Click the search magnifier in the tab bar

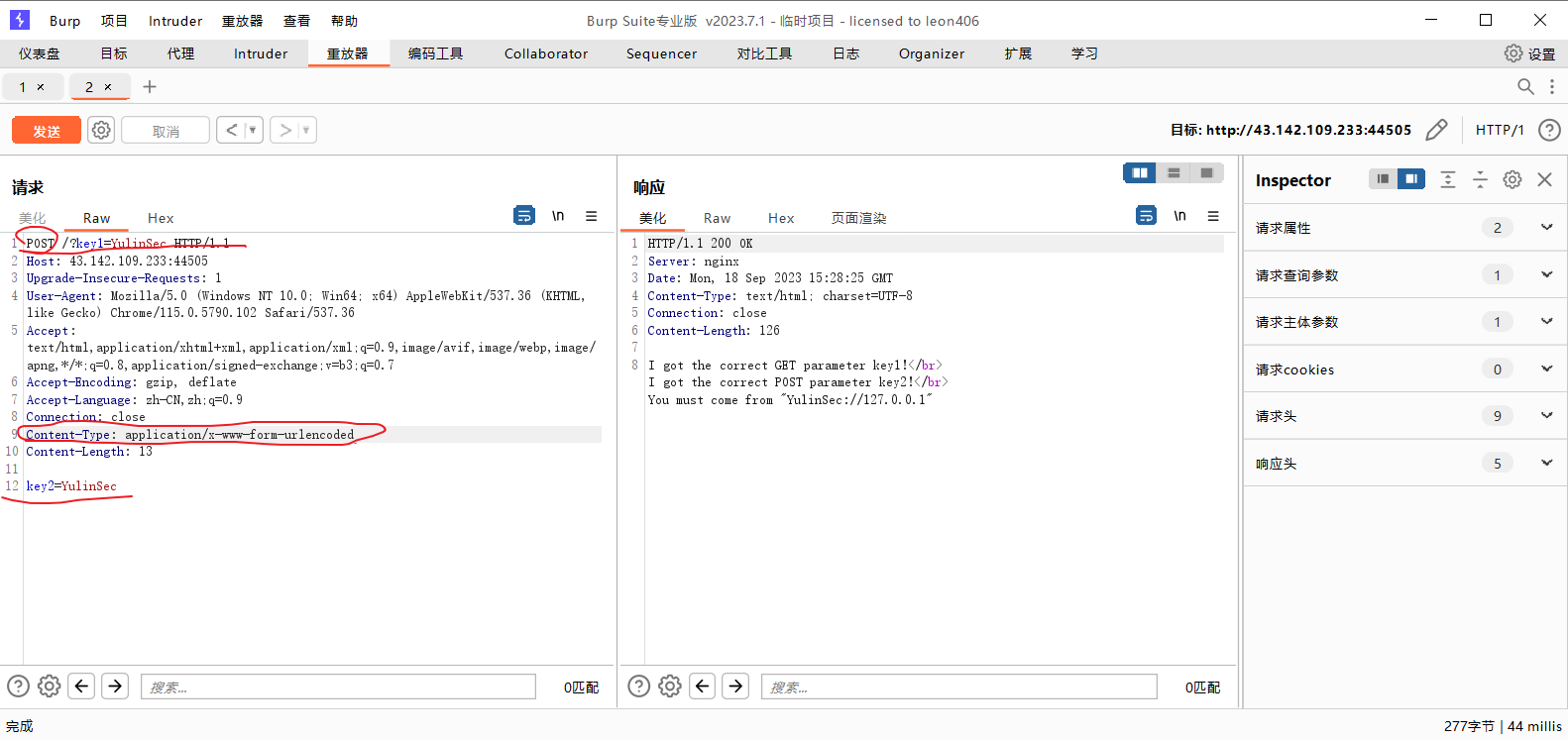tap(1525, 87)
